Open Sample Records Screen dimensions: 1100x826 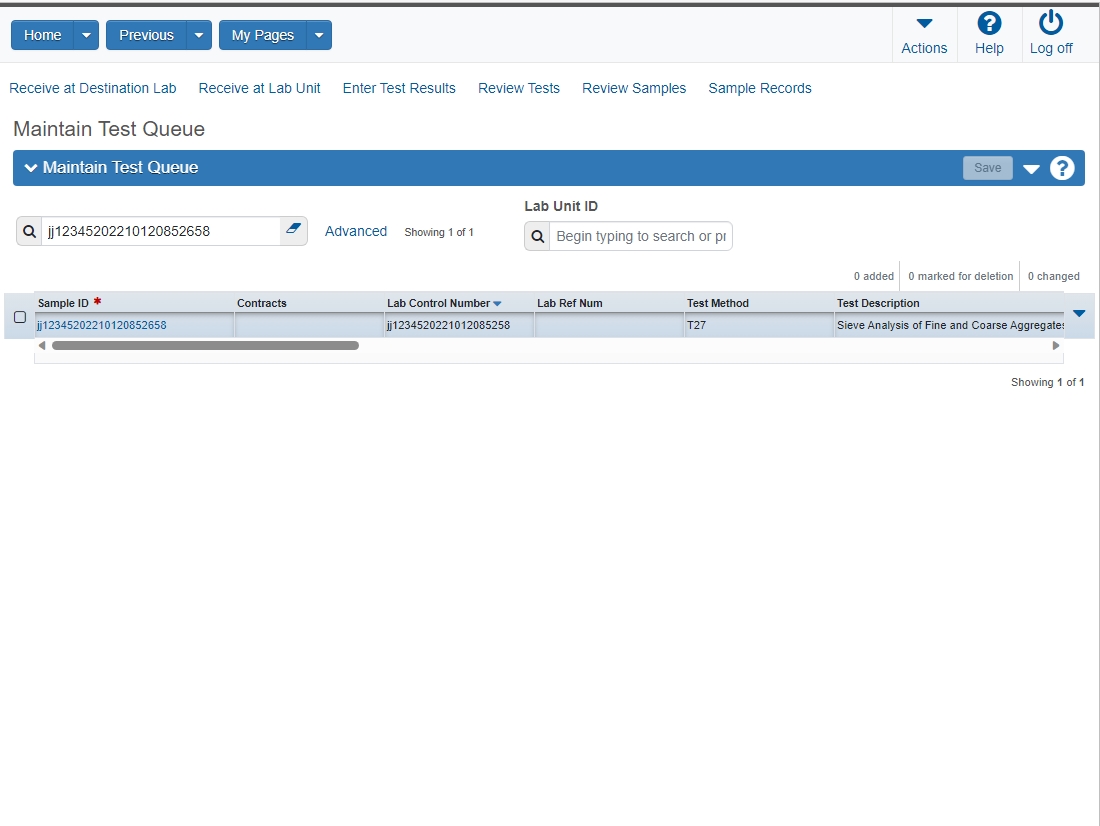[760, 88]
